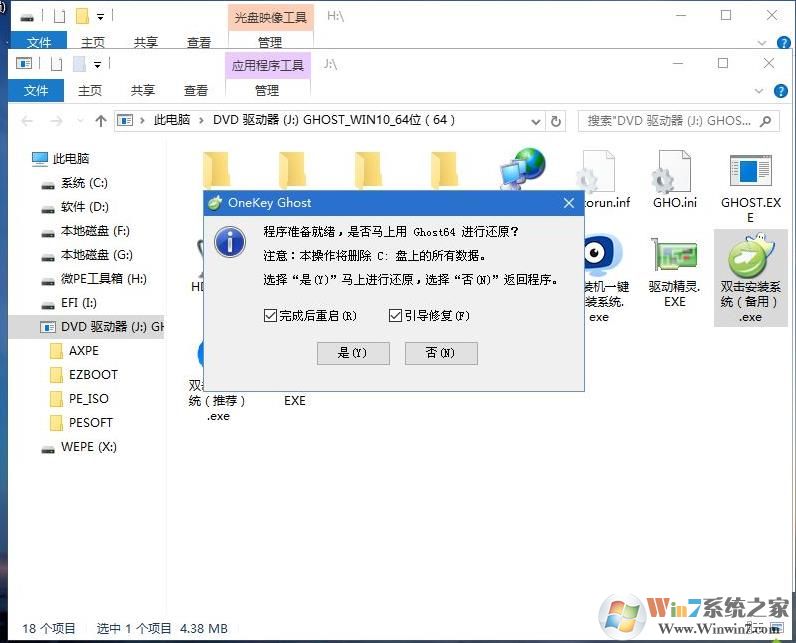
Task: Click the 应用程序工具 contextual tab header
Action: click(268, 65)
